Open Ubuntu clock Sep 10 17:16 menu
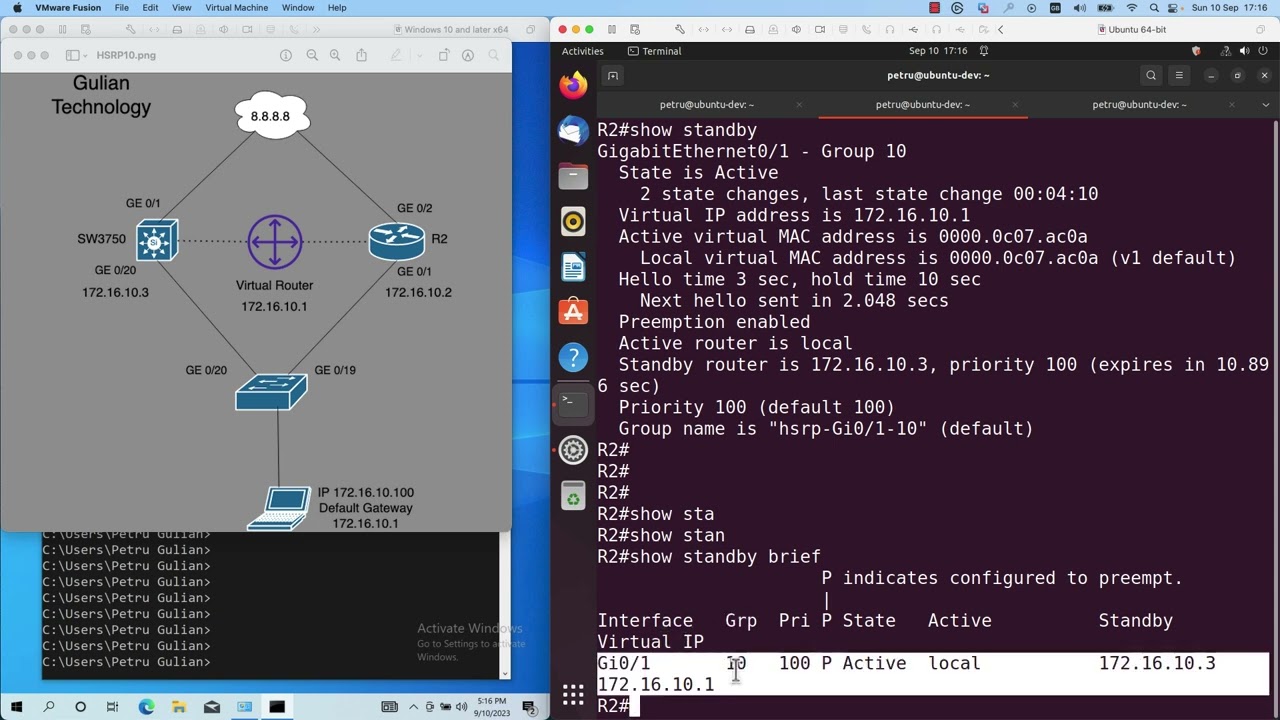Viewport: 1280px width, 720px height. click(x=938, y=51)
